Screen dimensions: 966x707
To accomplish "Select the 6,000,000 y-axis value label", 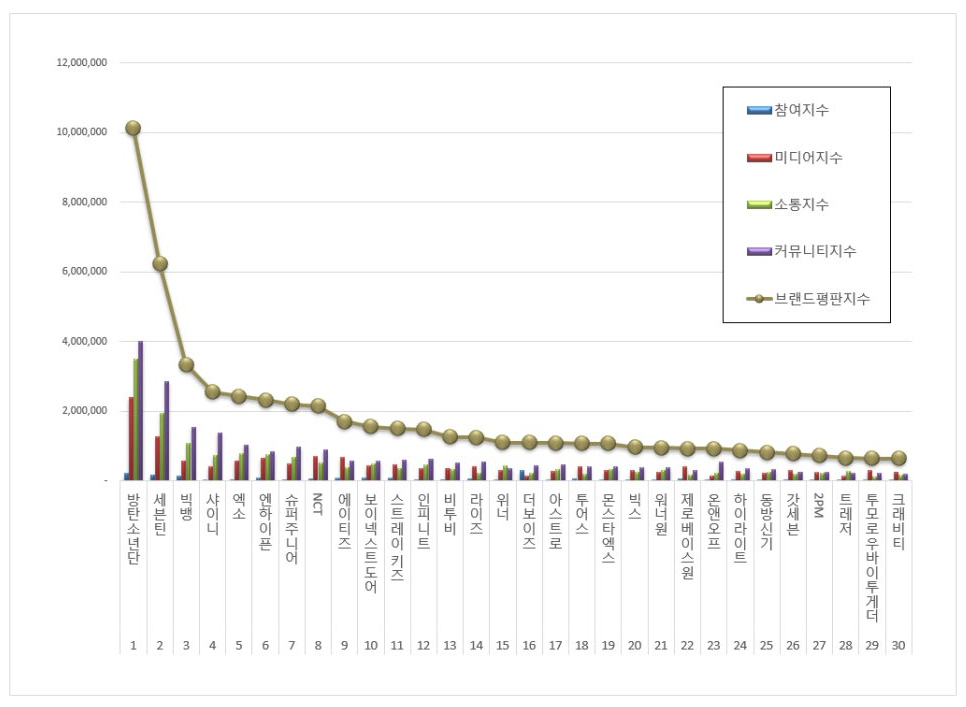I will coord(86,272).
